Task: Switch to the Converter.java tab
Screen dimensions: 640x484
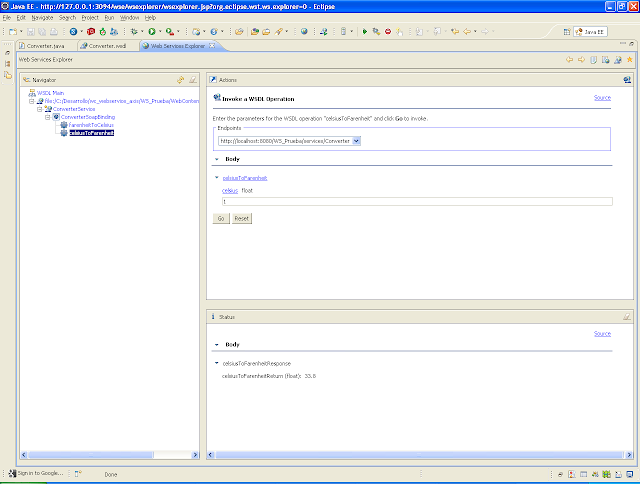Action: point(45,46)
